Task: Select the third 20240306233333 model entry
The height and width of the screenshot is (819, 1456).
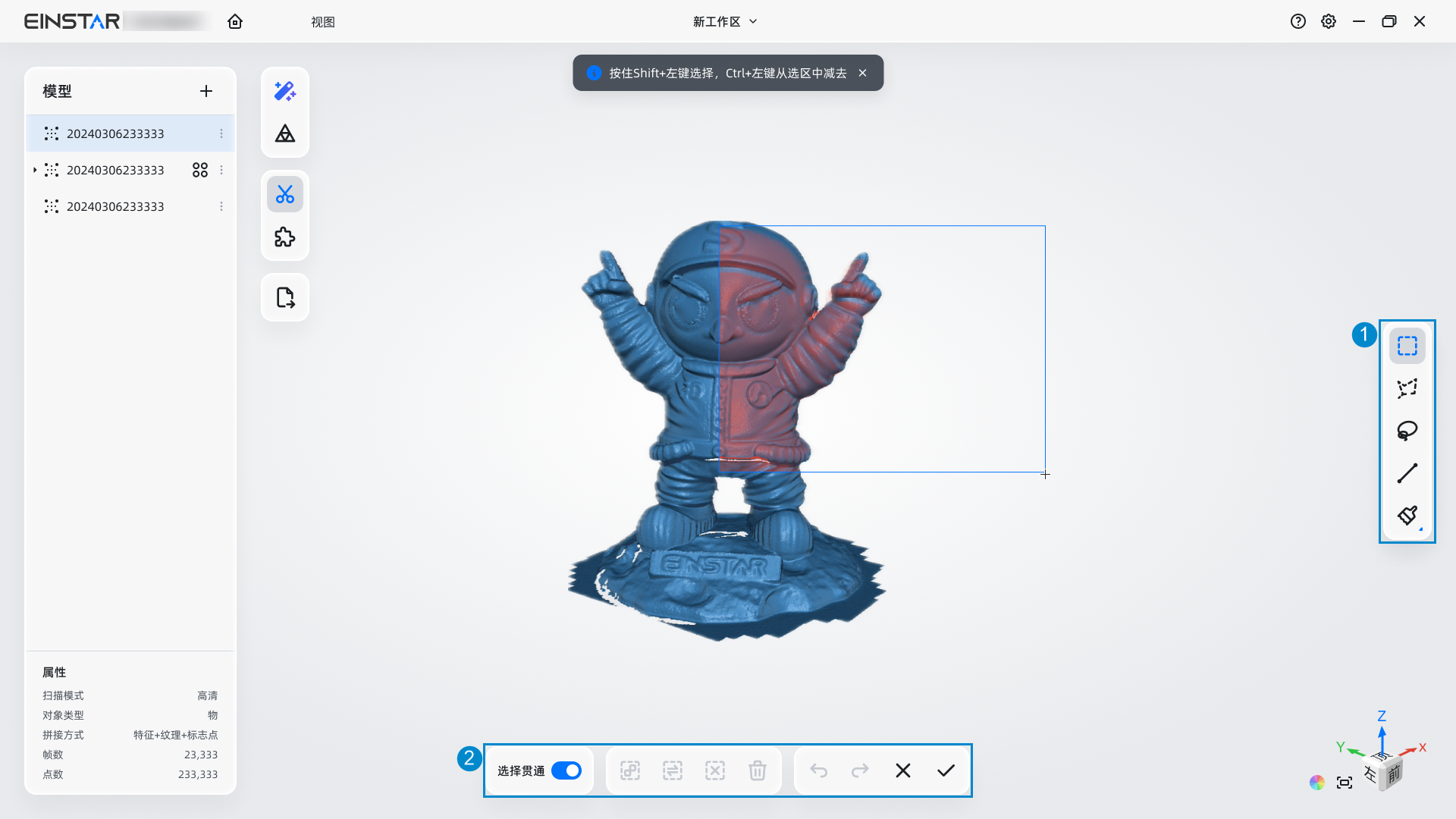Action: [115, 206]
